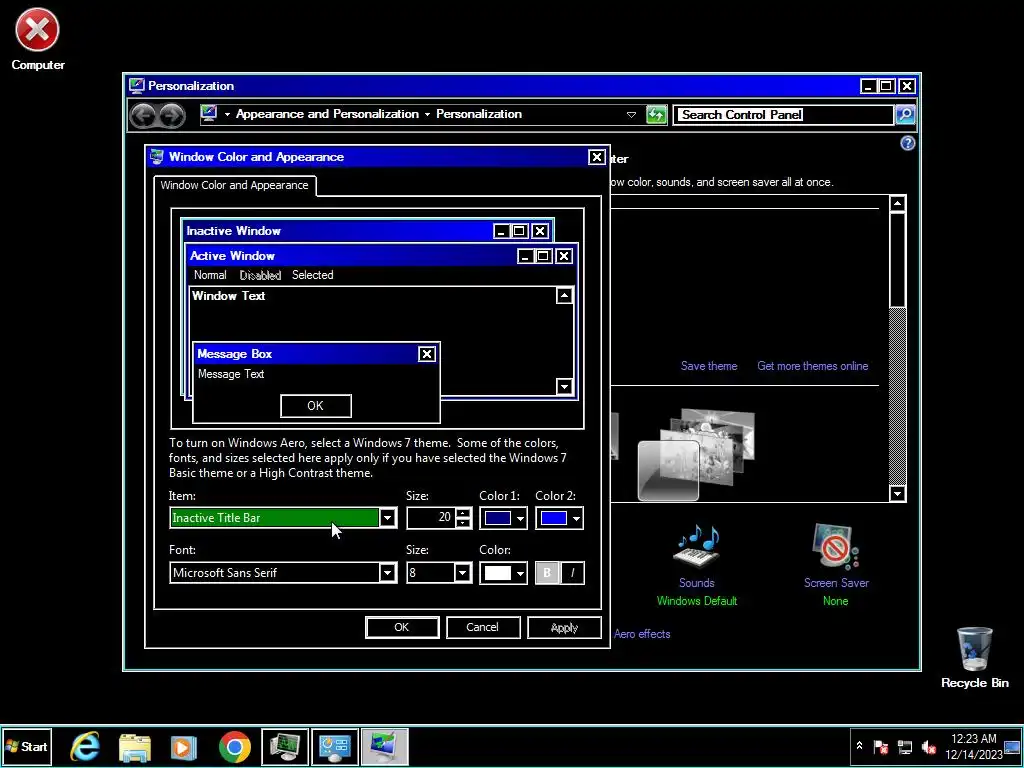Refresh the Control Panel address bar
The height and width of the screenshot is (768, 1024).
(656, 115)
